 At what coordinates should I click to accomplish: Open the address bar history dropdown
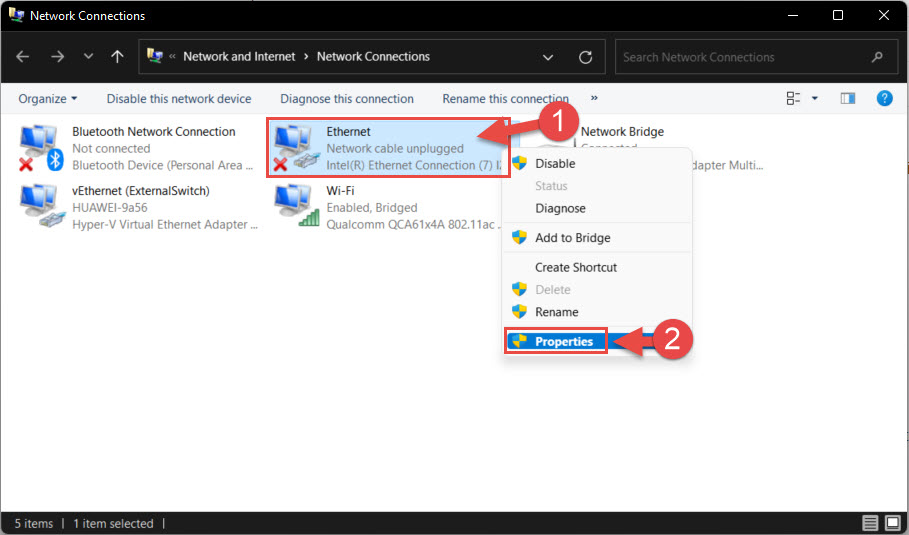coord(547,57)
